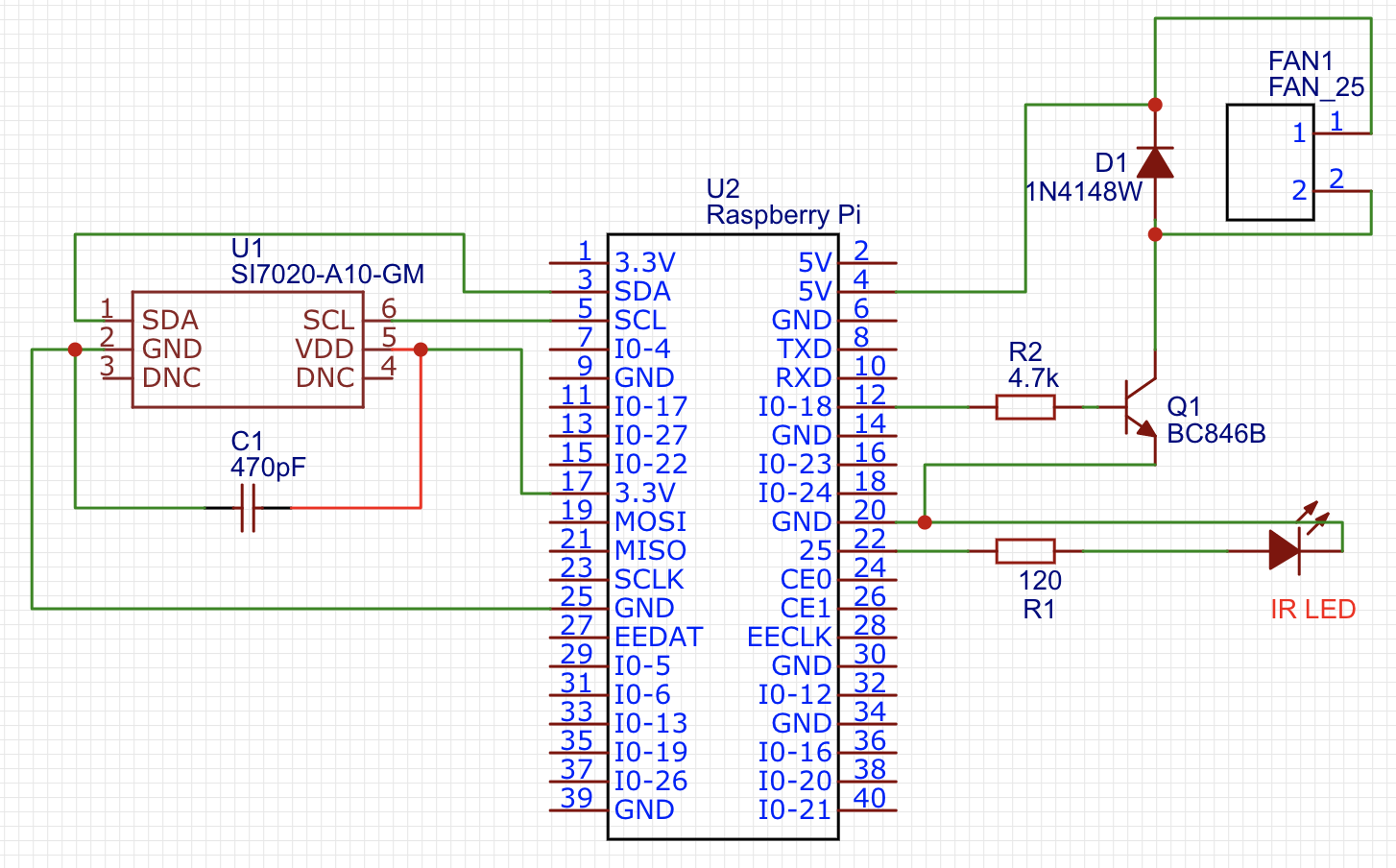Click the 'I0-23' pin label

[794, 465]
